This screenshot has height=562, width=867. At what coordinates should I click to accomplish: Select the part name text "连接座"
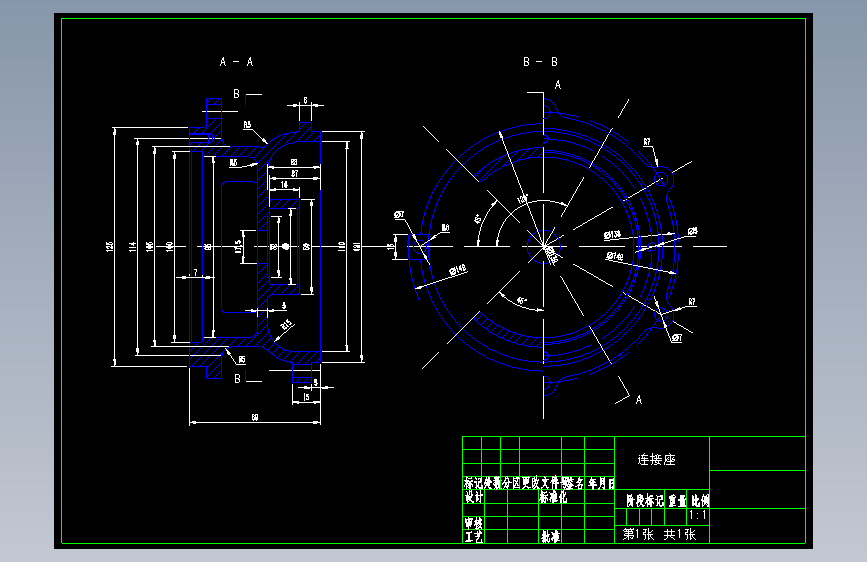point(656,460)
